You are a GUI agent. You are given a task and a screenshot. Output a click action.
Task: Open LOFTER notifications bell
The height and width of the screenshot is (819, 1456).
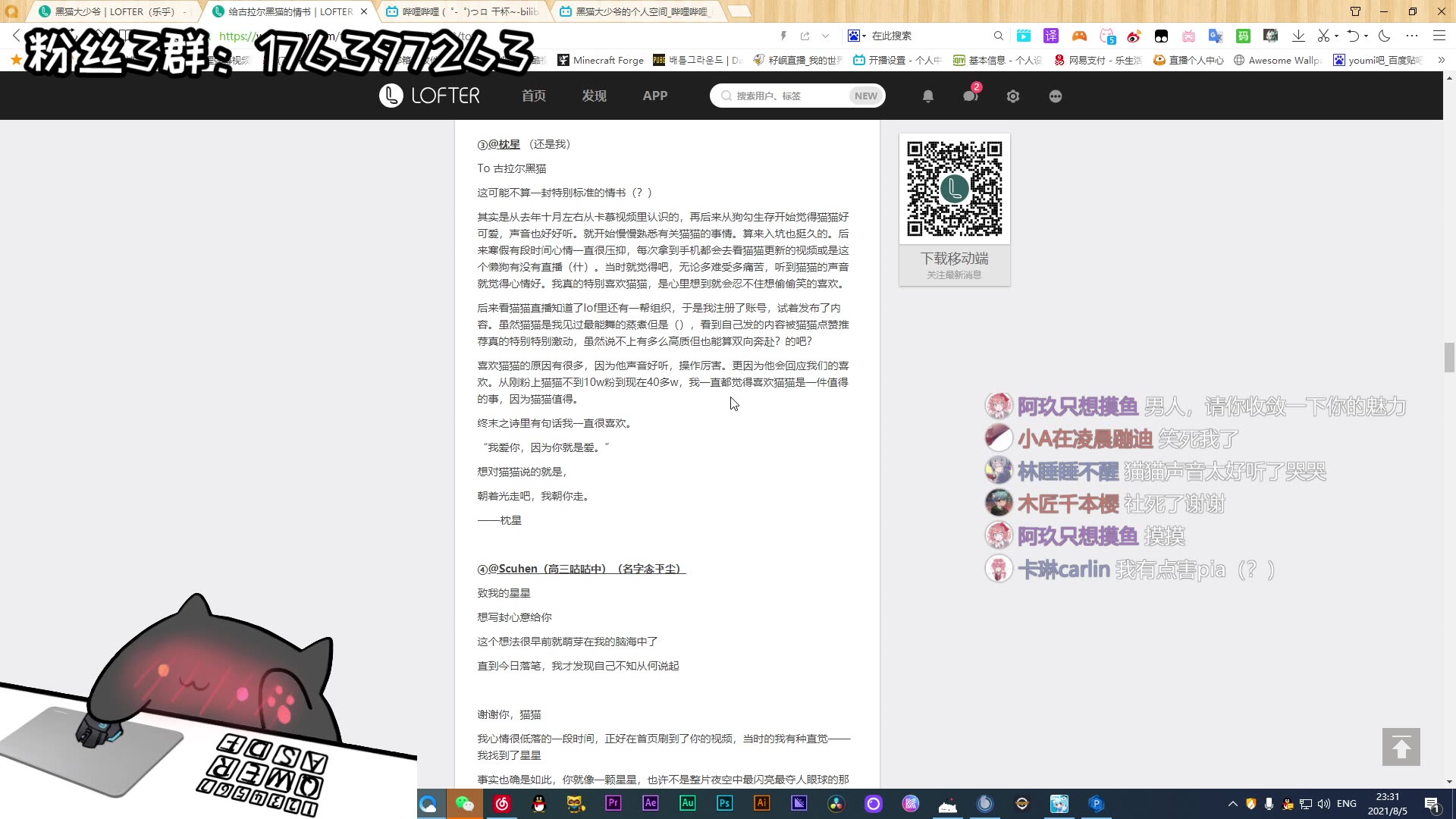[927, 96]
